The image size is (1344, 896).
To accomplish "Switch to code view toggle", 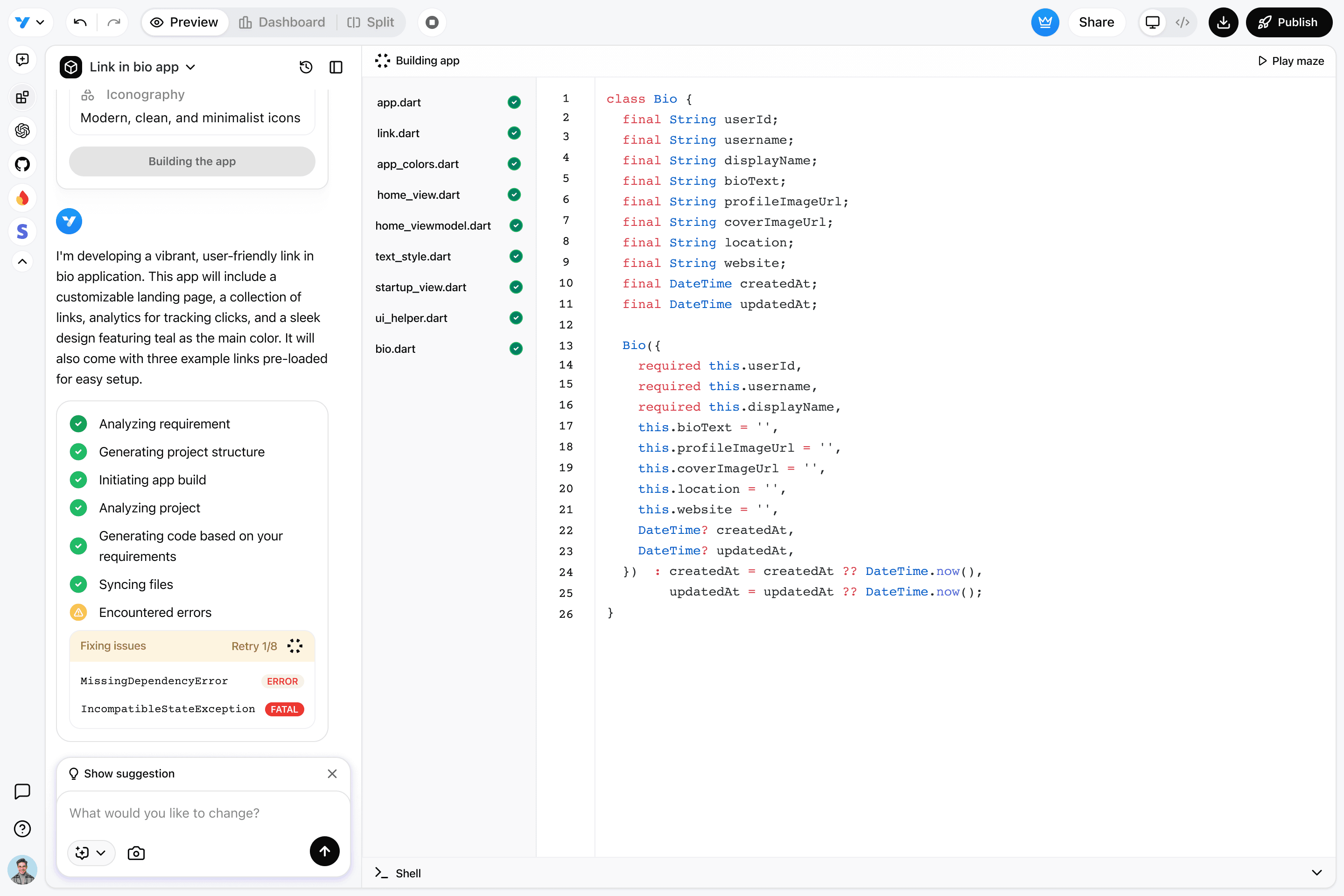I will click(x=1182, y=22).
